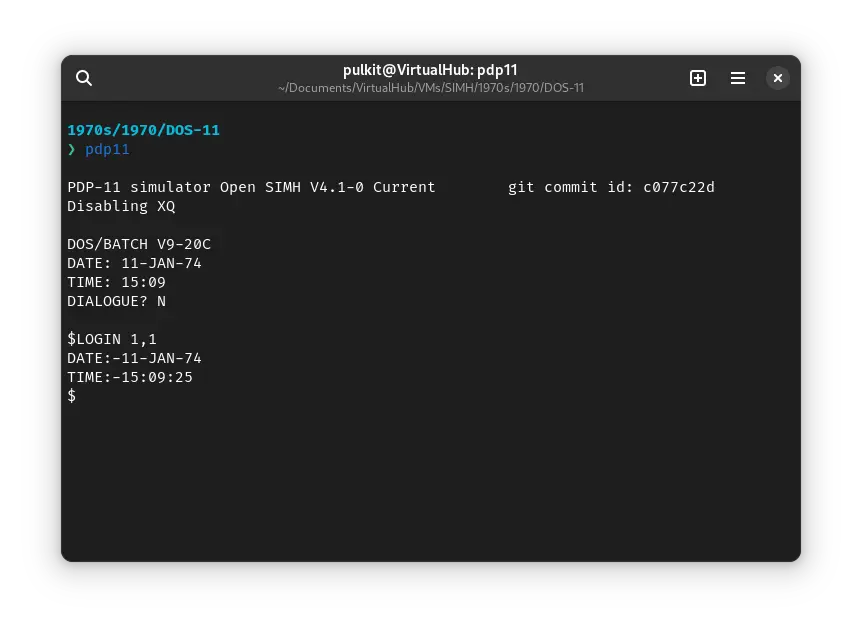Image resolution: width=862 pixels, height=629 pixels.
Task: Click the DATE: 11-JAN-74 line
Action: 134,263
